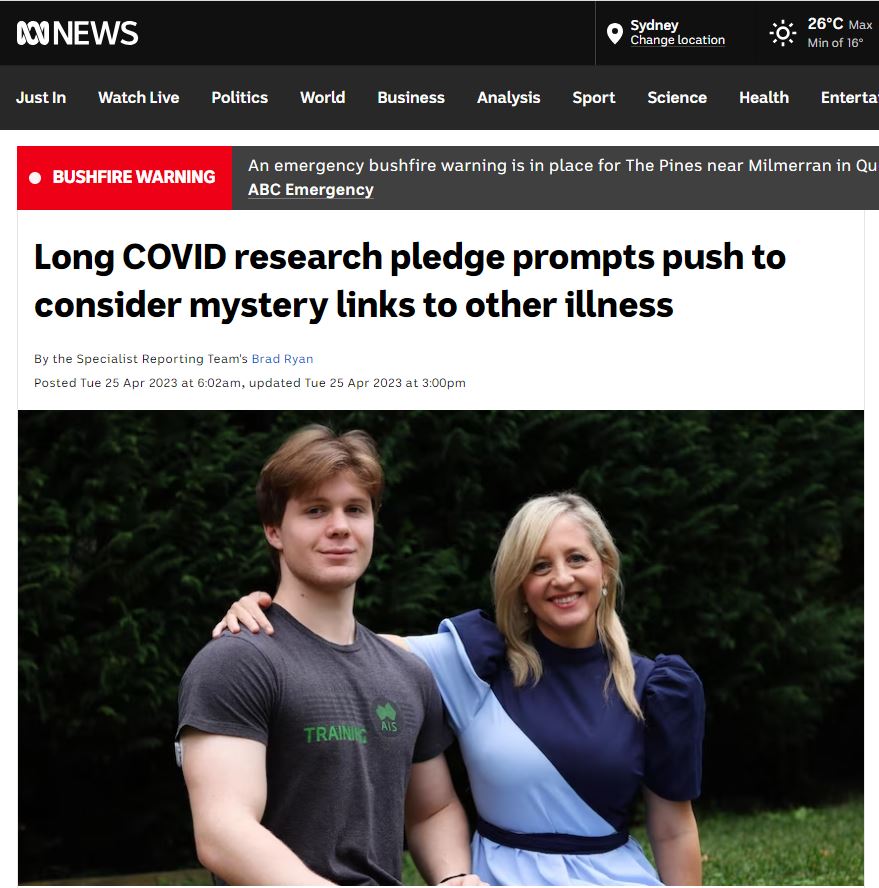Select Health in navigation bar
Image resolution: width=879 pixels, height=888 pixels.
click(764, 97)
